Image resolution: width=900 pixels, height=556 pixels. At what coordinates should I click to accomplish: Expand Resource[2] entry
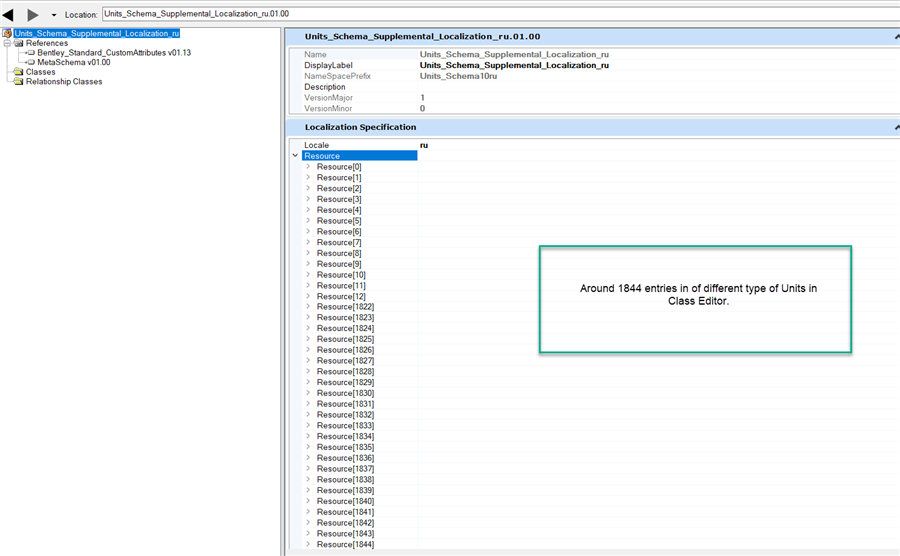click(x=308, y=188)
